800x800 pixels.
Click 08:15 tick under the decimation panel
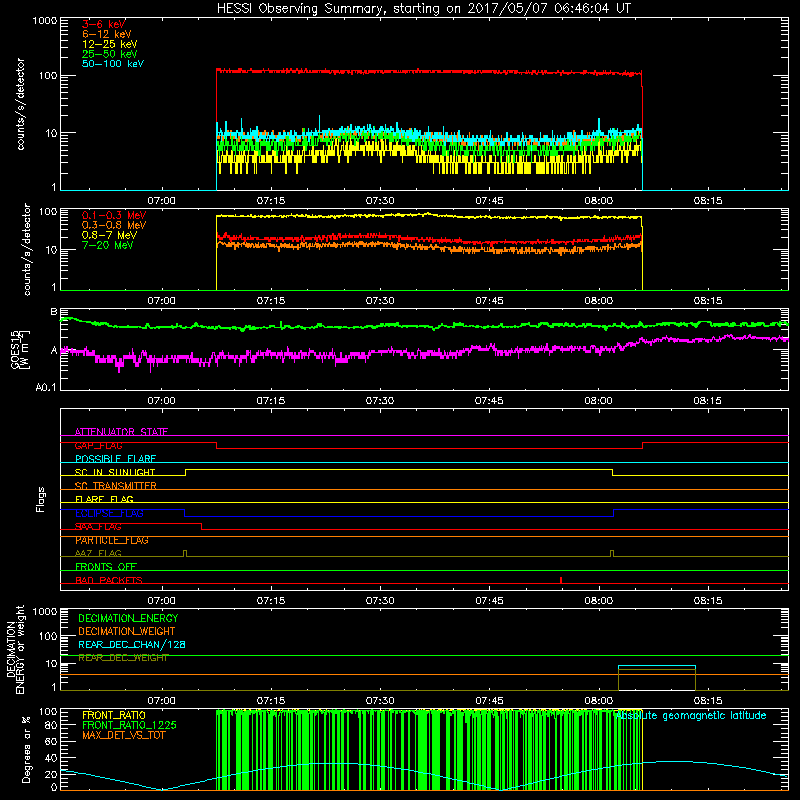[x=707, y=701]
